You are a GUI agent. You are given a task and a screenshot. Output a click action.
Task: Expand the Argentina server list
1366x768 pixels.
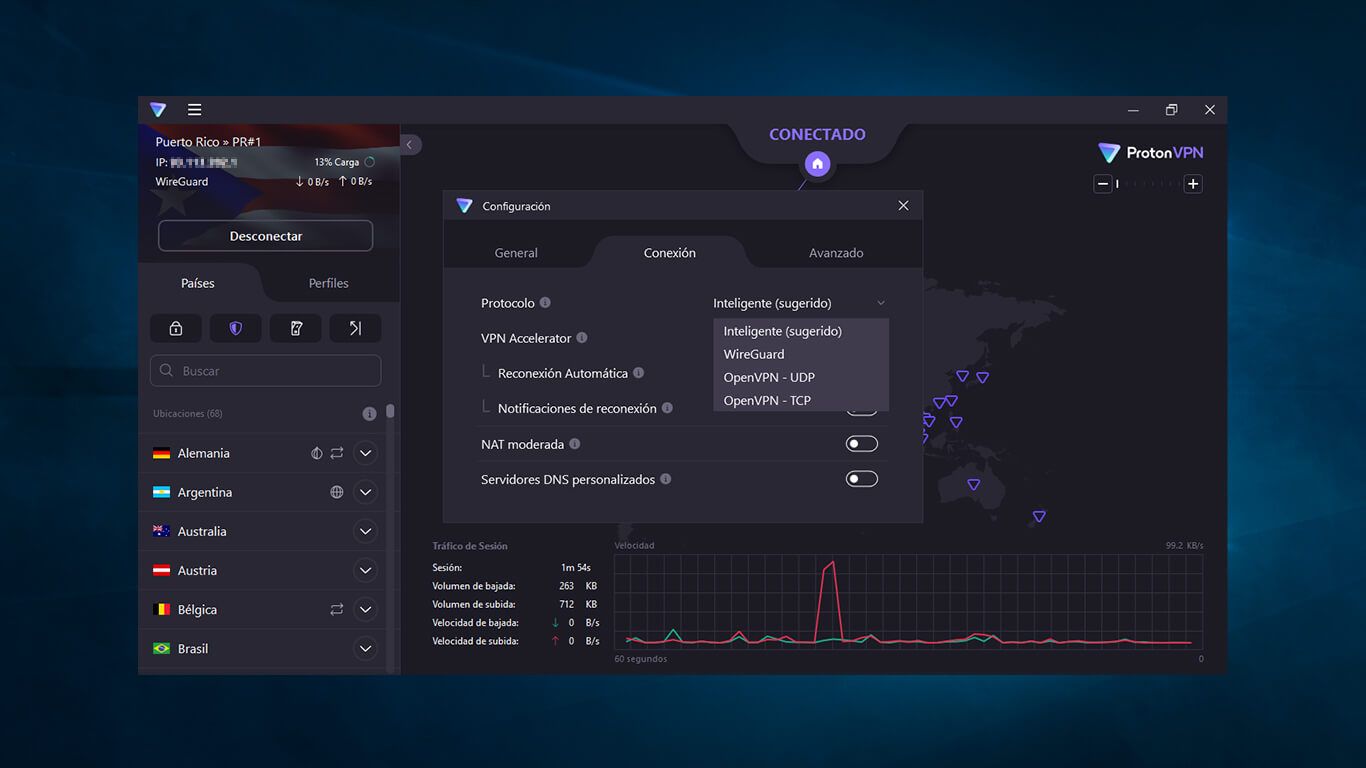pyautogui.click(x=365, y=492)
